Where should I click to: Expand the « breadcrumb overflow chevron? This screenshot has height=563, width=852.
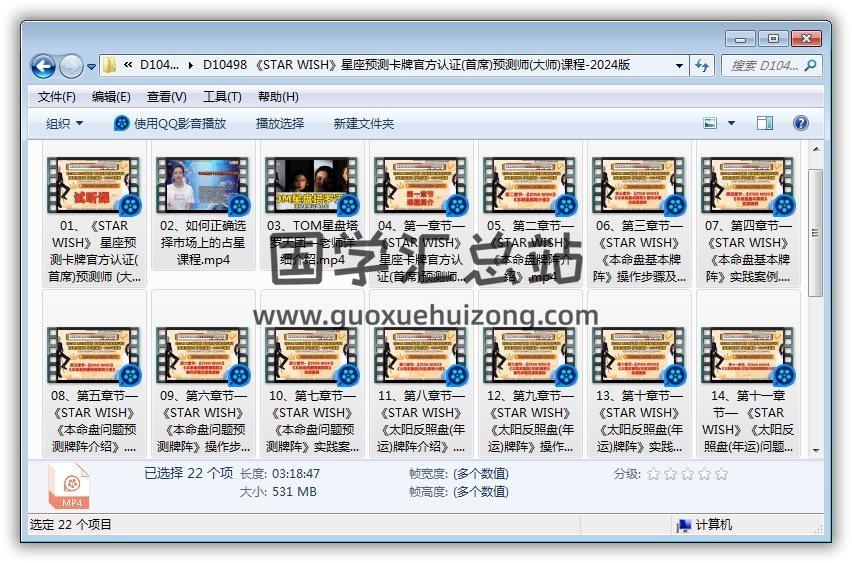[x=128, y=65]
